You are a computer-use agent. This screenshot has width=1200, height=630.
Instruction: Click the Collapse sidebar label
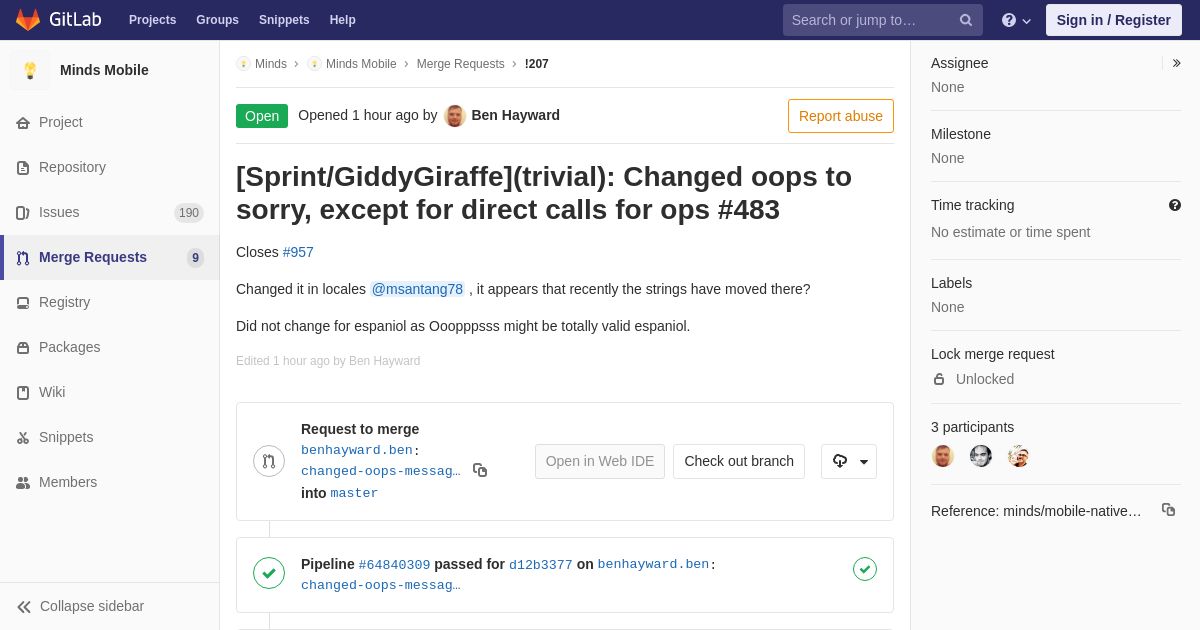click(92, 606)
